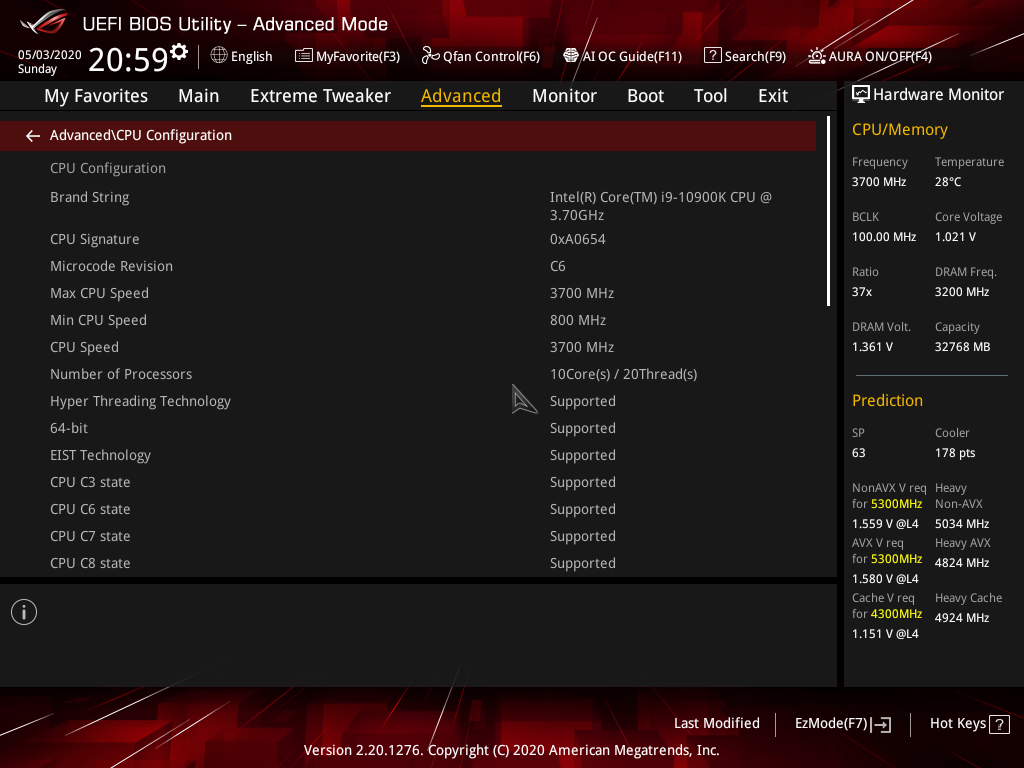Viewport: 1024px width, 768px height.
Task: Click the 32768 MB capacity value
Action: coord(963,347)
